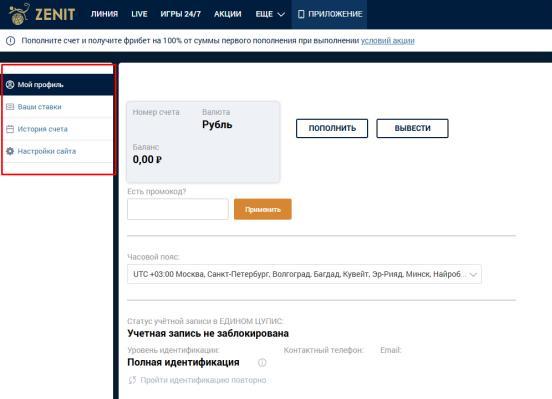The height and width of the screenshot is (399, 552).
Task: Expand the ЕЩЕ menu chevron
Action: pos(281,14)
